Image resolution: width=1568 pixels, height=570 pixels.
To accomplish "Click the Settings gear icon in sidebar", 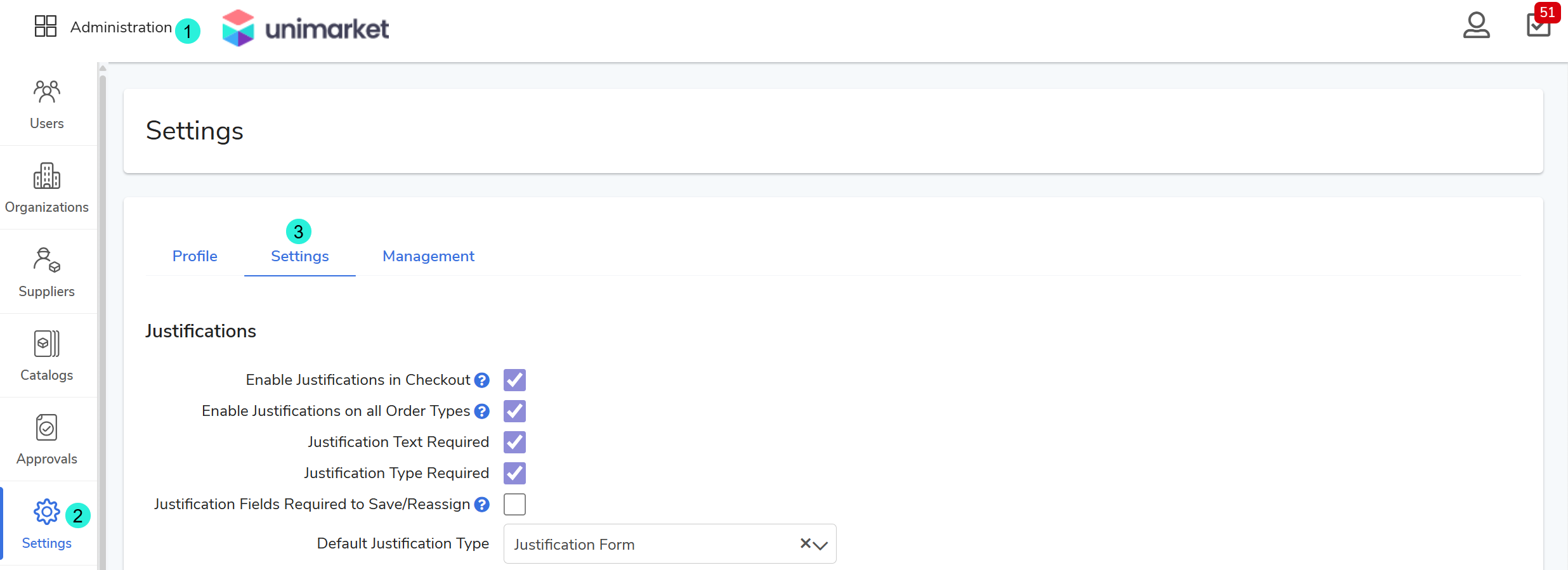I will coord(46,512).
